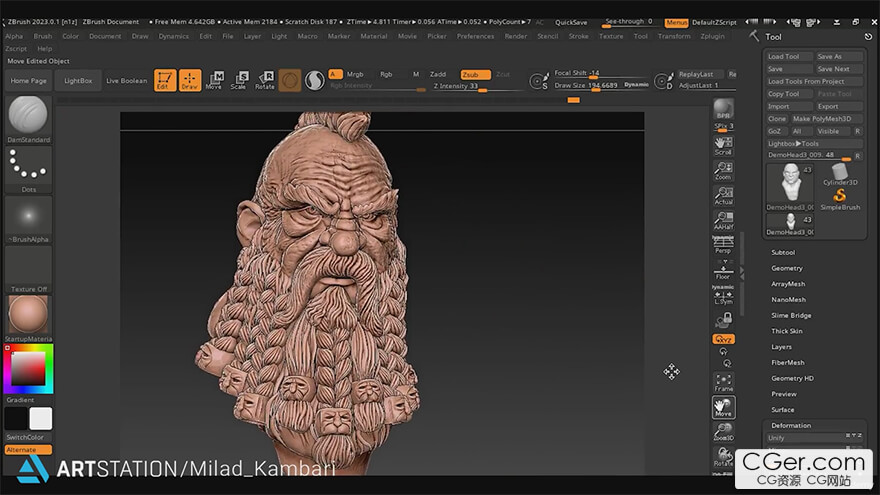Click the Load Tool button
880x495 pixels.
789,57
